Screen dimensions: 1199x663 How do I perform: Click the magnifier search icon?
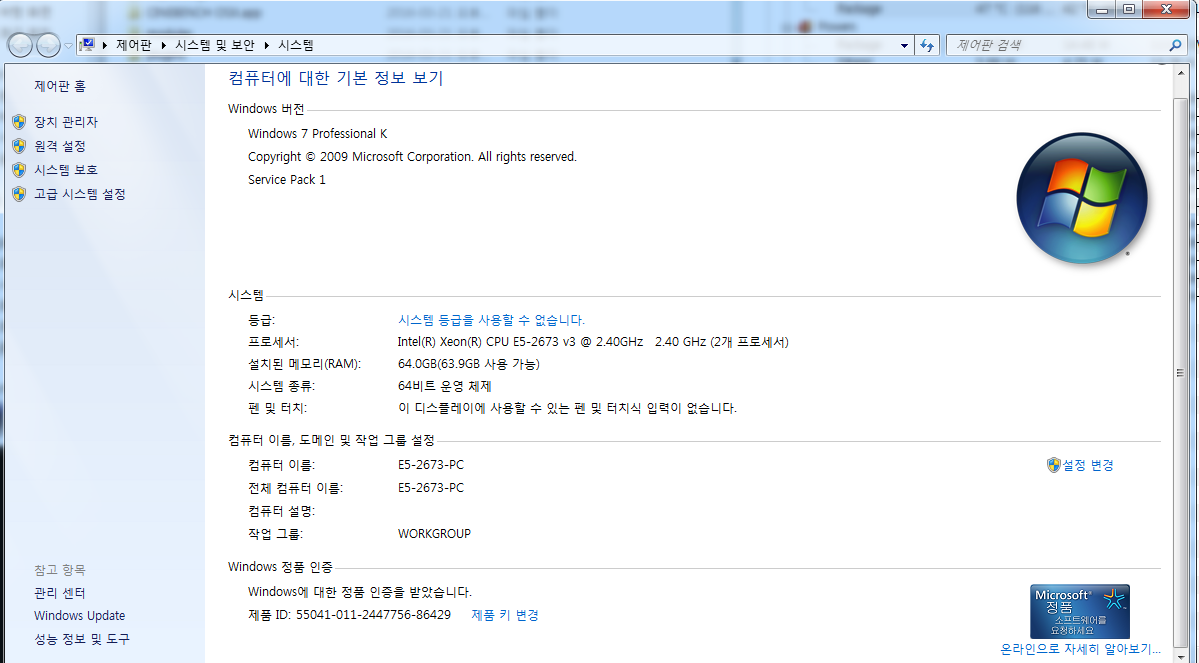click(1175, 45)
